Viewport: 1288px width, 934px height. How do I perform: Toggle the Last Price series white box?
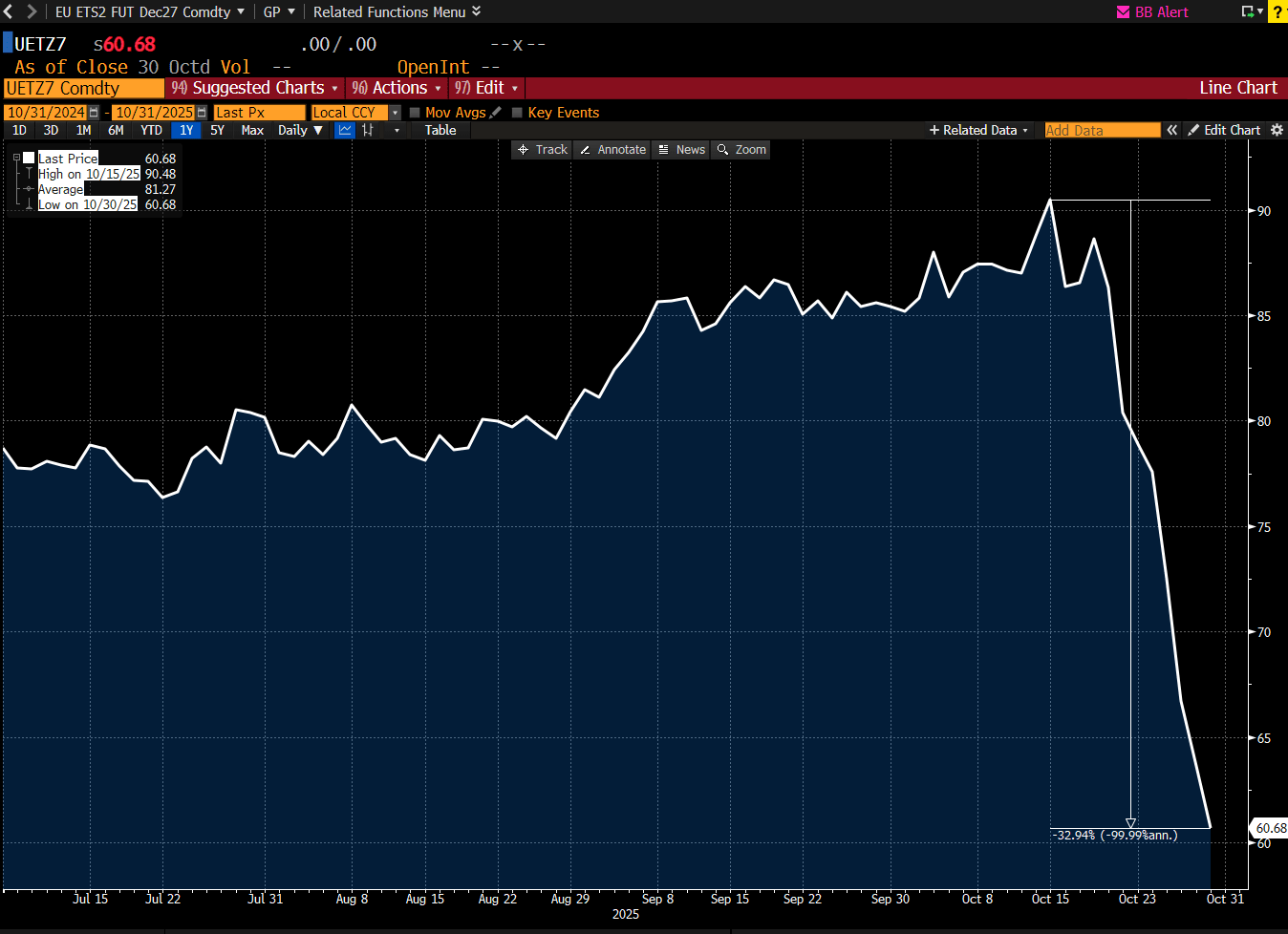click(x=30, y=159)
